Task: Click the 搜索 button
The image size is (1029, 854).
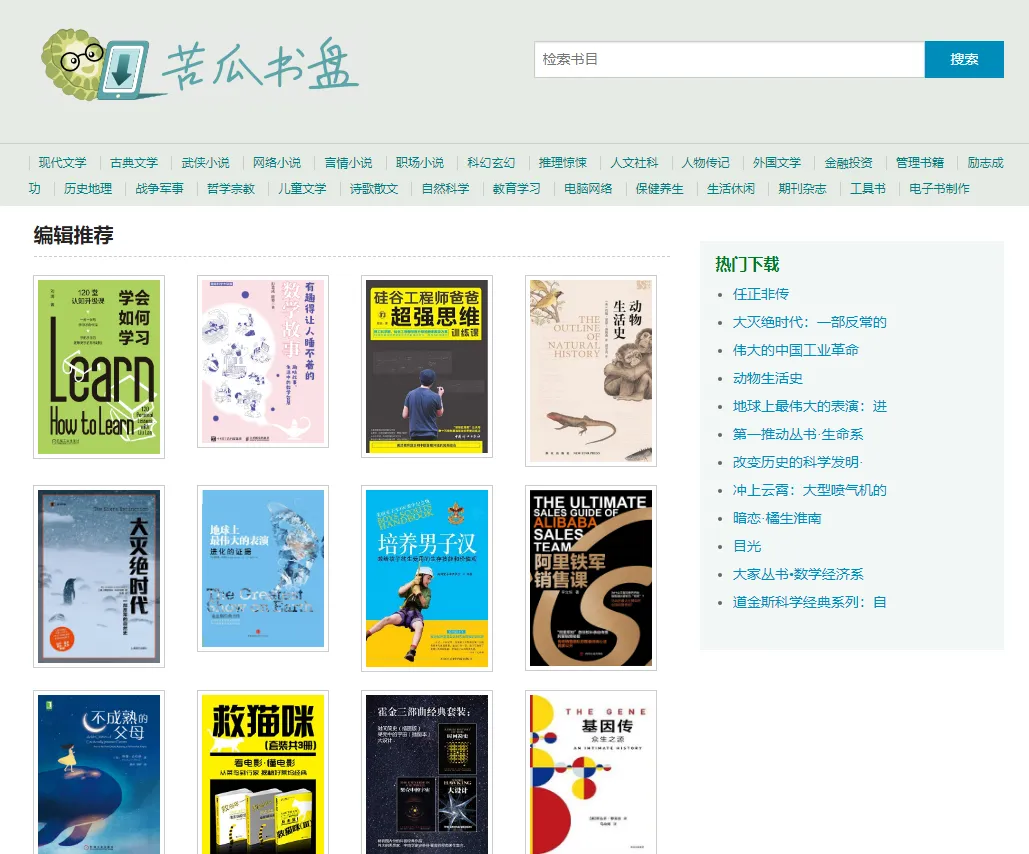Action: coord(964,59)
